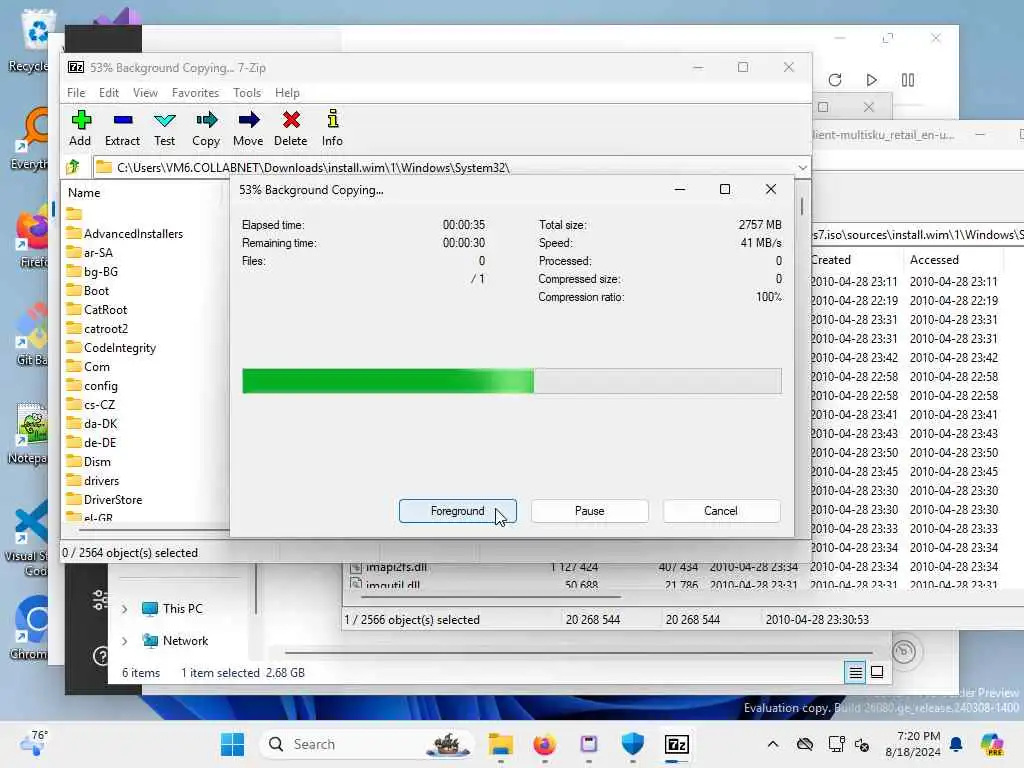
Task: Select Network in File Explorer
Action: tap(176, 641)
